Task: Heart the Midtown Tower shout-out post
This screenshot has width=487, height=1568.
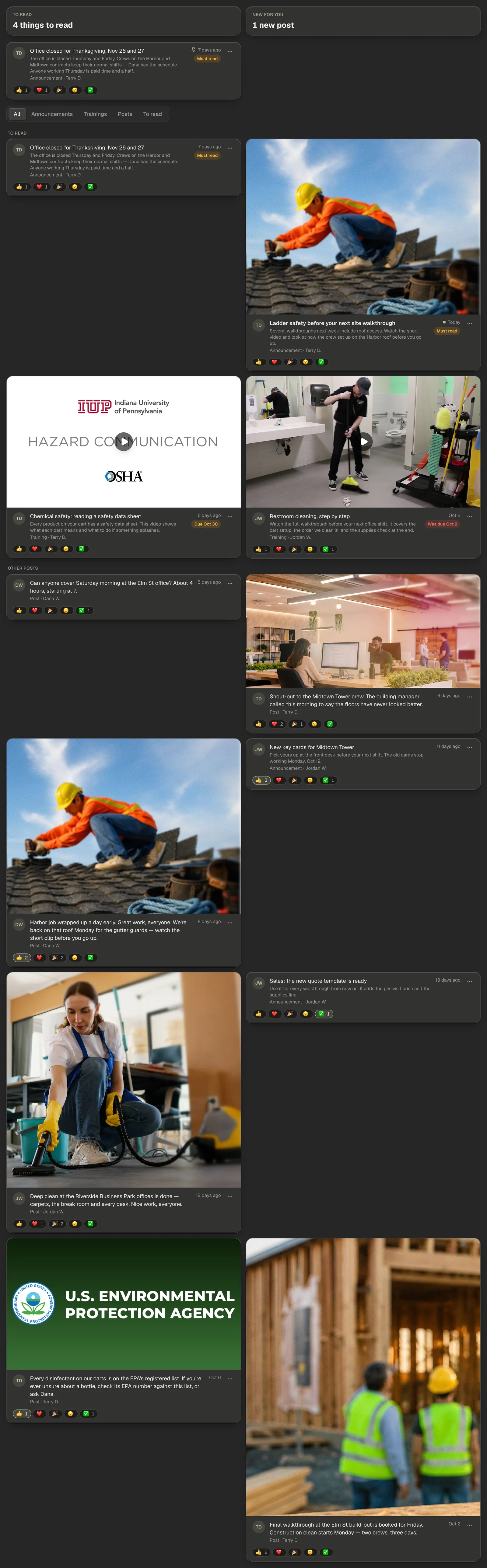Action: [278, 724]
